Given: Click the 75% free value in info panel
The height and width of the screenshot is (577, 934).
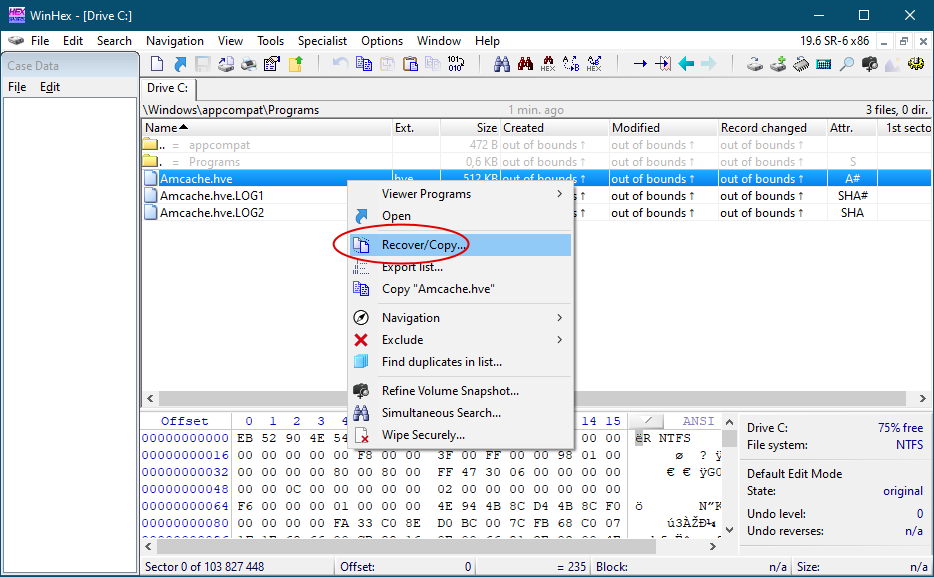Looking at the screenshot, I should 900,428.
